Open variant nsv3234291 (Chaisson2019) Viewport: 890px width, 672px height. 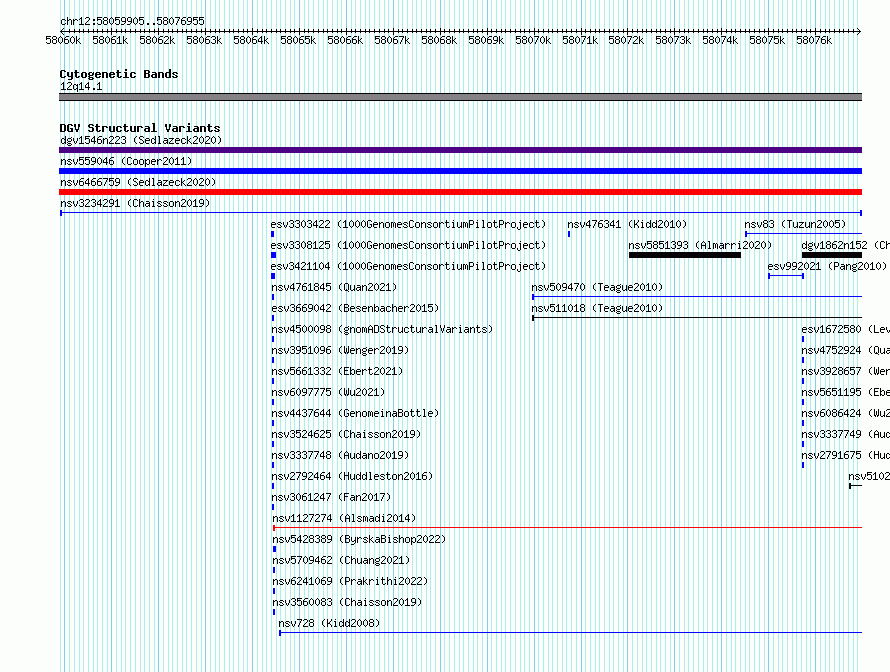point(135,203)
